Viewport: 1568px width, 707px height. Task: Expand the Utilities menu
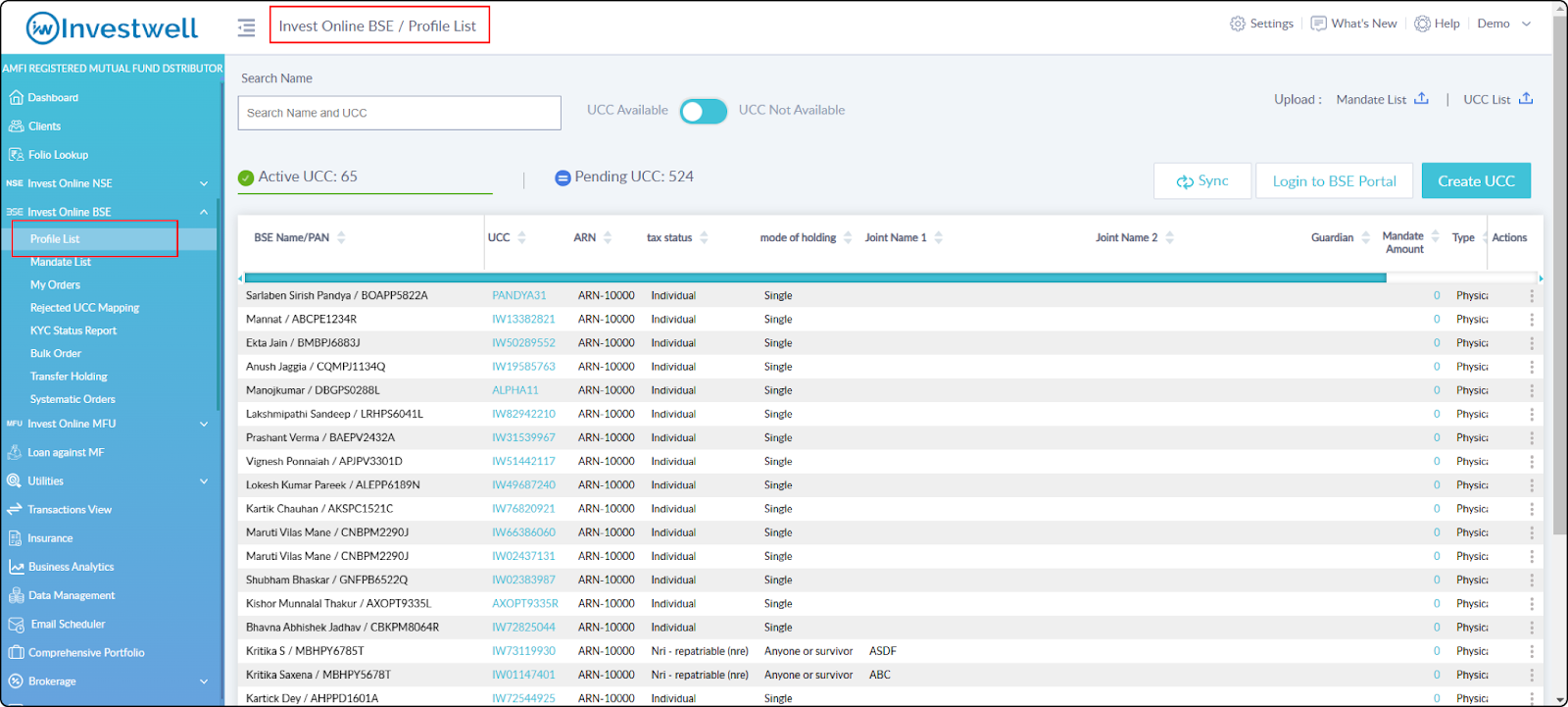[204, 480]
